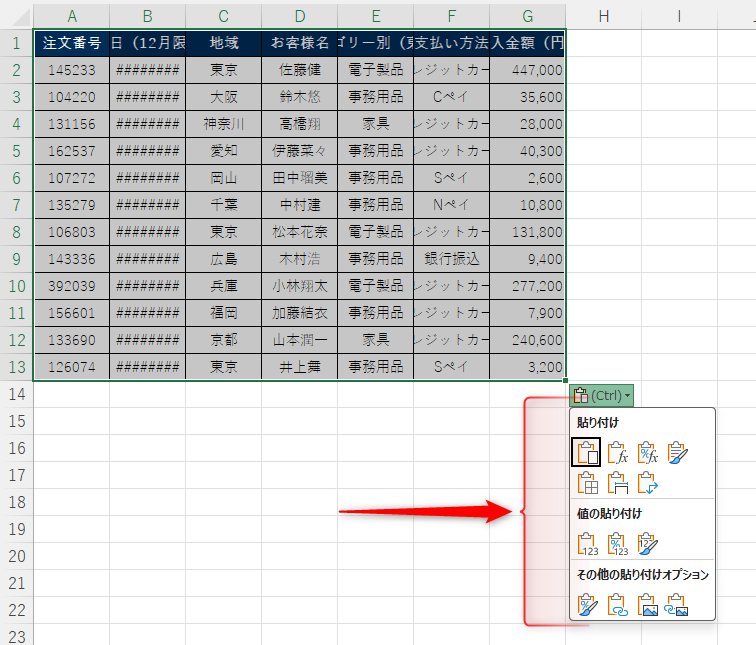Click order number cell 145233
The width and height of the screenshot is (756, 645).
[72, 70]
